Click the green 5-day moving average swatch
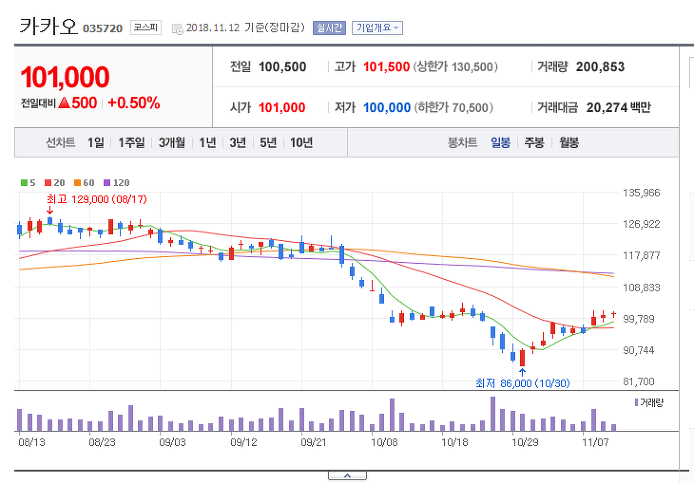 point(24,182)
